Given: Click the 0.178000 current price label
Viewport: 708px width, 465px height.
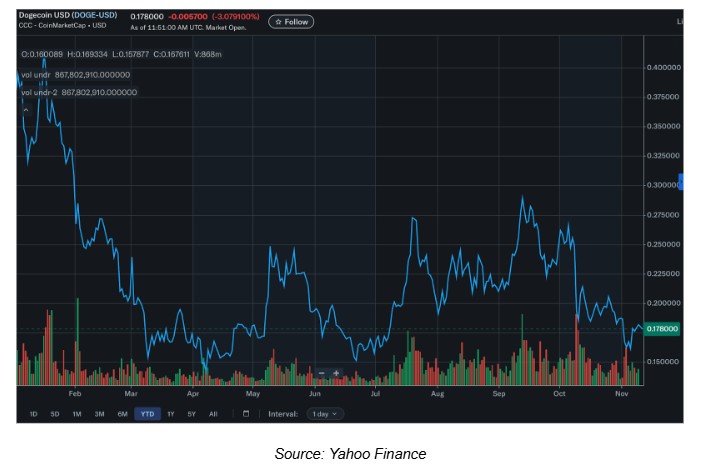Looking at the screenshot, I should tap(662, 329).
